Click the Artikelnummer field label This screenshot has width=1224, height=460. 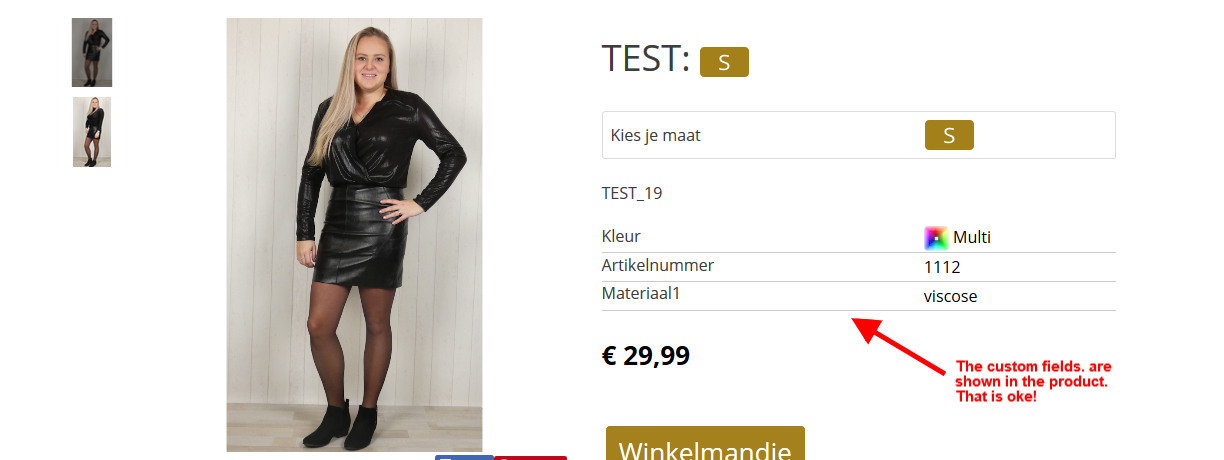tap(658, 266)
